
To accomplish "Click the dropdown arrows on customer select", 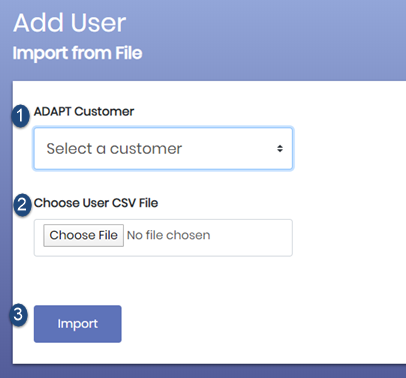I will tap(280, 149).
